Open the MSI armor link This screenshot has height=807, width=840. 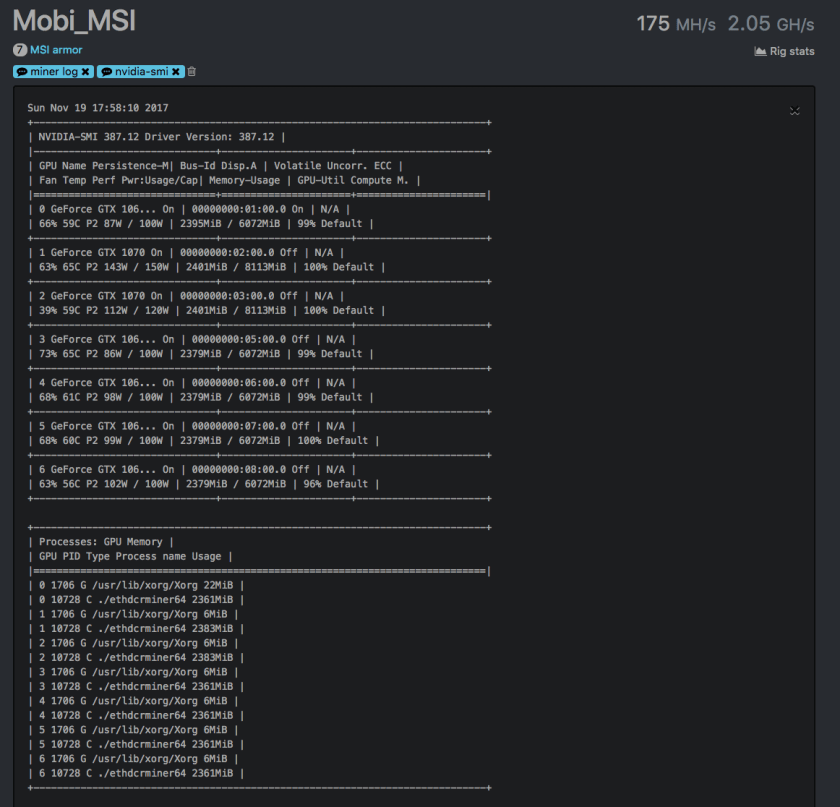pos(56,50)
